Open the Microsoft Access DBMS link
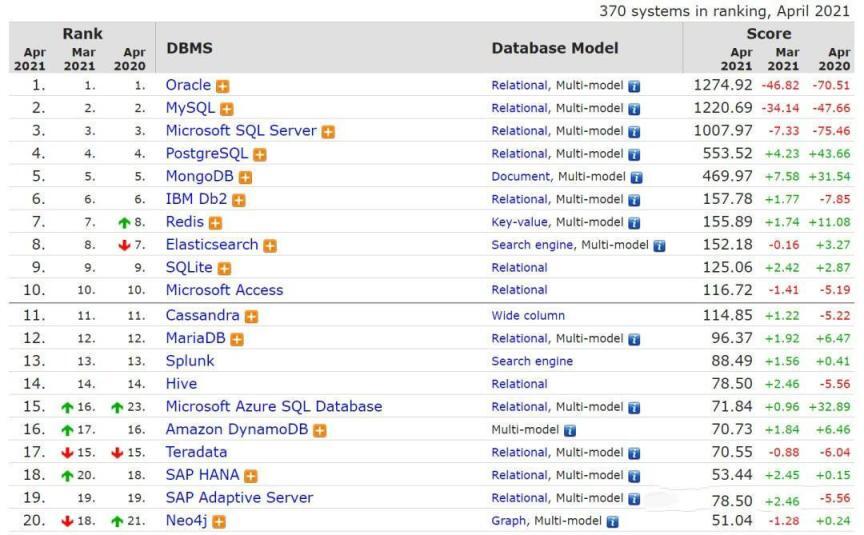 (224, 290)
